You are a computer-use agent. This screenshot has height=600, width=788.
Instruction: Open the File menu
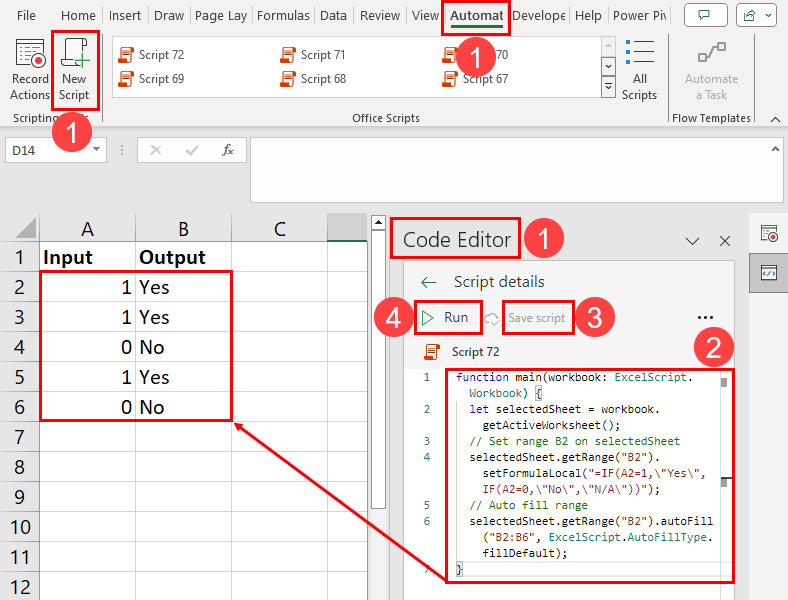[x=26, y=16]
